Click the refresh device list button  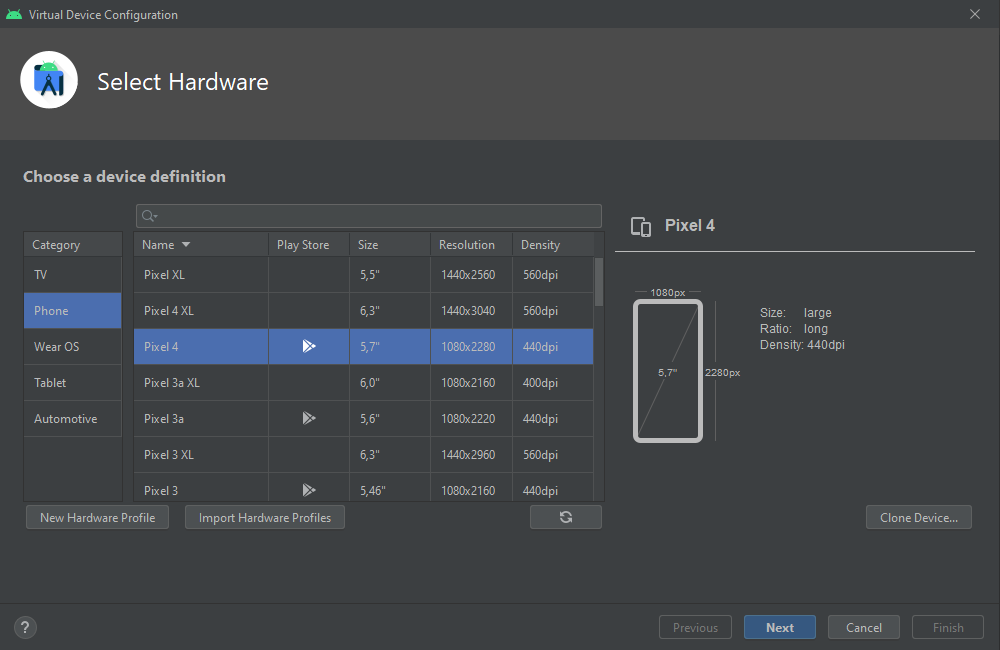coord(566,517)
